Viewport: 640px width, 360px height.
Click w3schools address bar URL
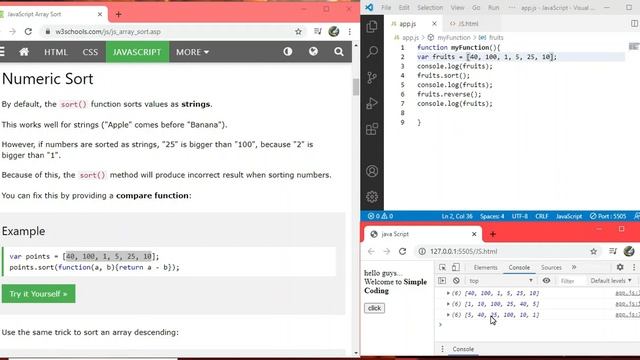coord(108,31)
